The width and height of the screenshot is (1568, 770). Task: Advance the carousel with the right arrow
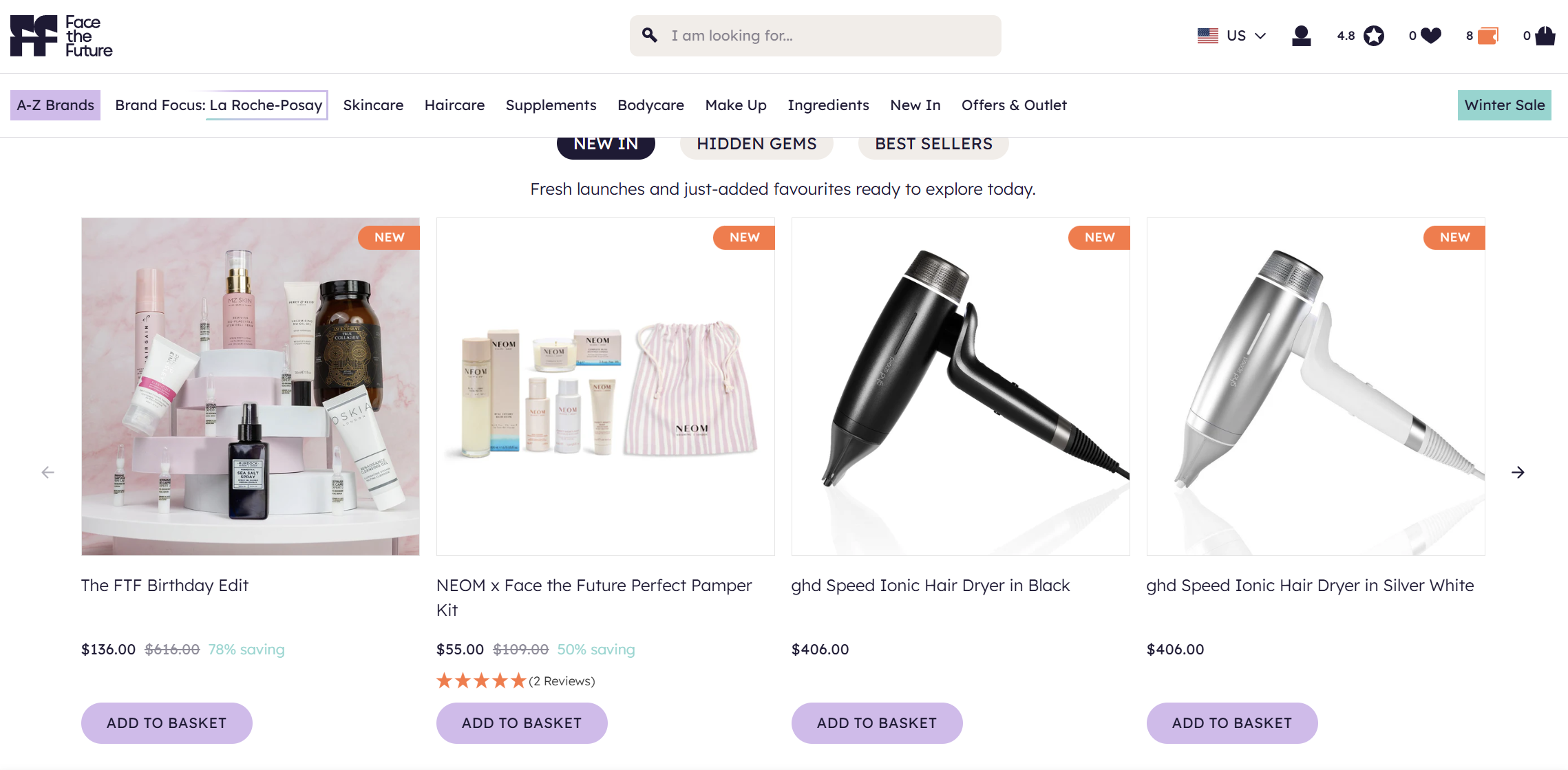(x=1518, y=472)
